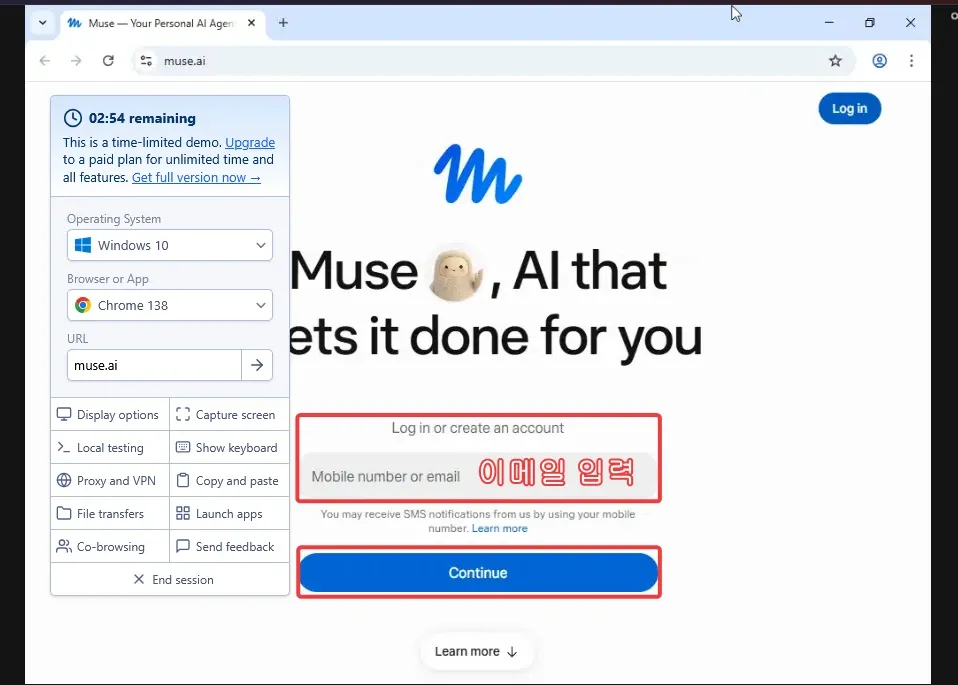958x685 pixels.
Task: Click Launch apps
Action: tap(229, 513)
